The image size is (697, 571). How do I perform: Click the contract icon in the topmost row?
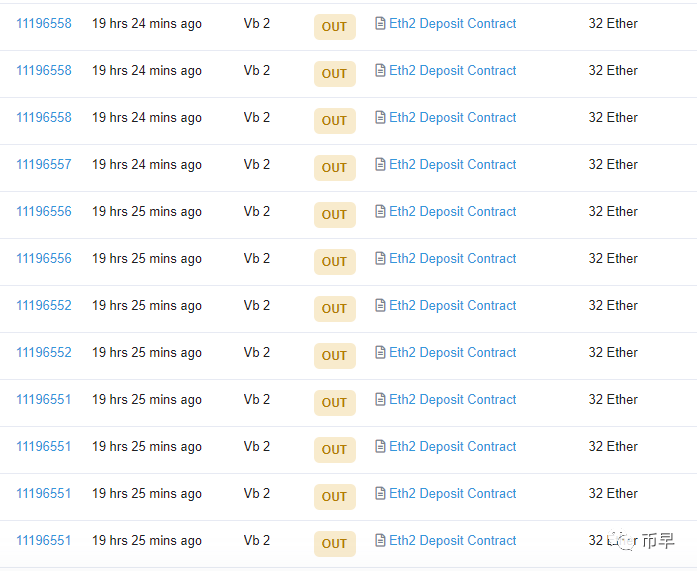point(380,24)
